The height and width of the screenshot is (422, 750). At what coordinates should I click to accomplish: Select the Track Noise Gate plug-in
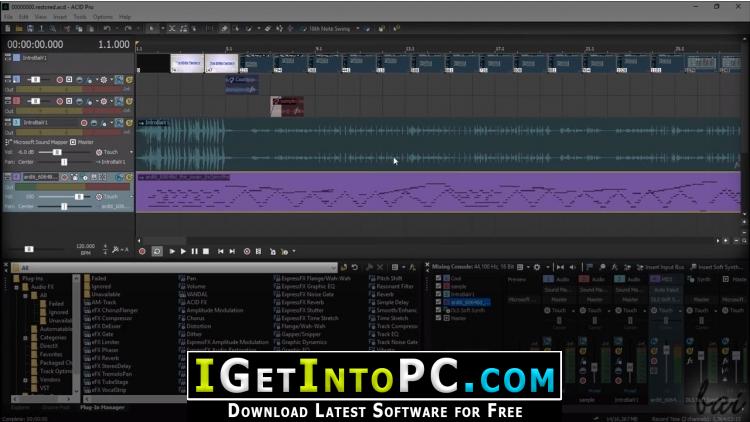[x=393, y=342]
